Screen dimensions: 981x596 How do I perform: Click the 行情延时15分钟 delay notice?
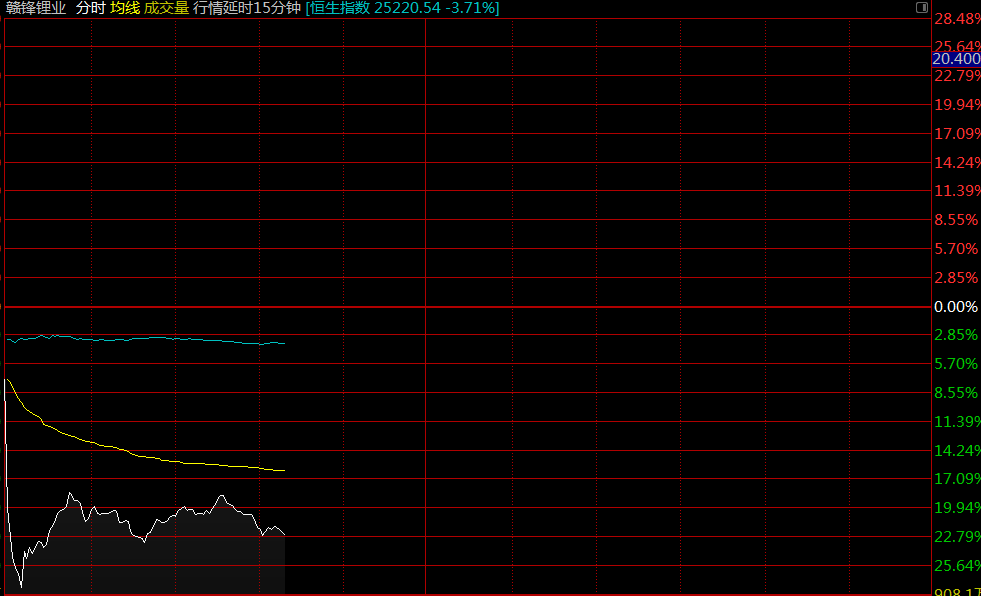pyautogui.click(x=247, y=8)
